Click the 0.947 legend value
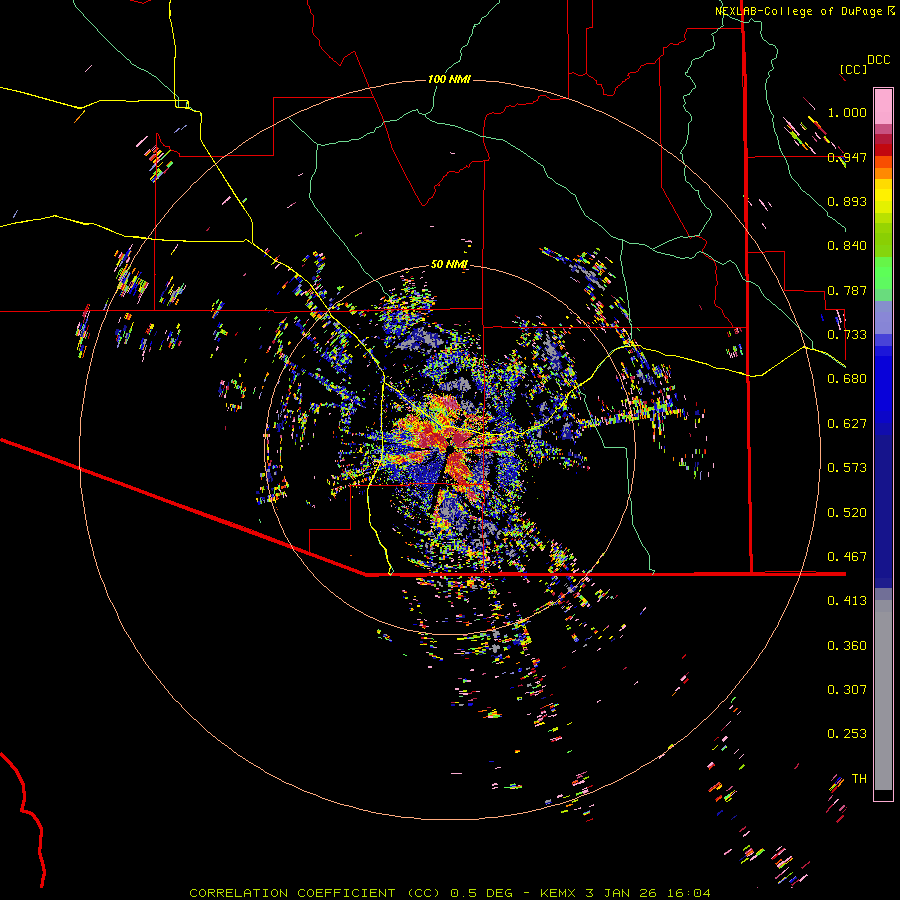Screen dimensions: 900x900 (x=847, y=157)
